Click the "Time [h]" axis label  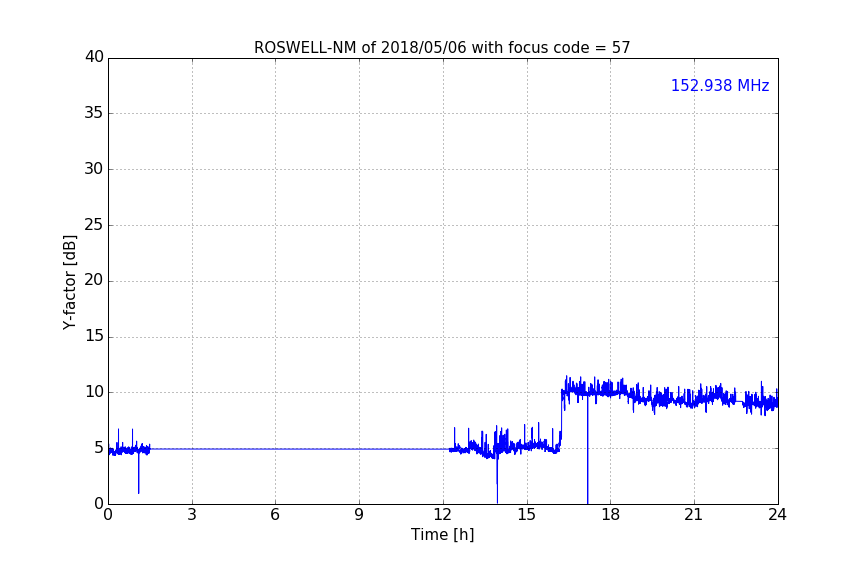(x=442, y=534)
